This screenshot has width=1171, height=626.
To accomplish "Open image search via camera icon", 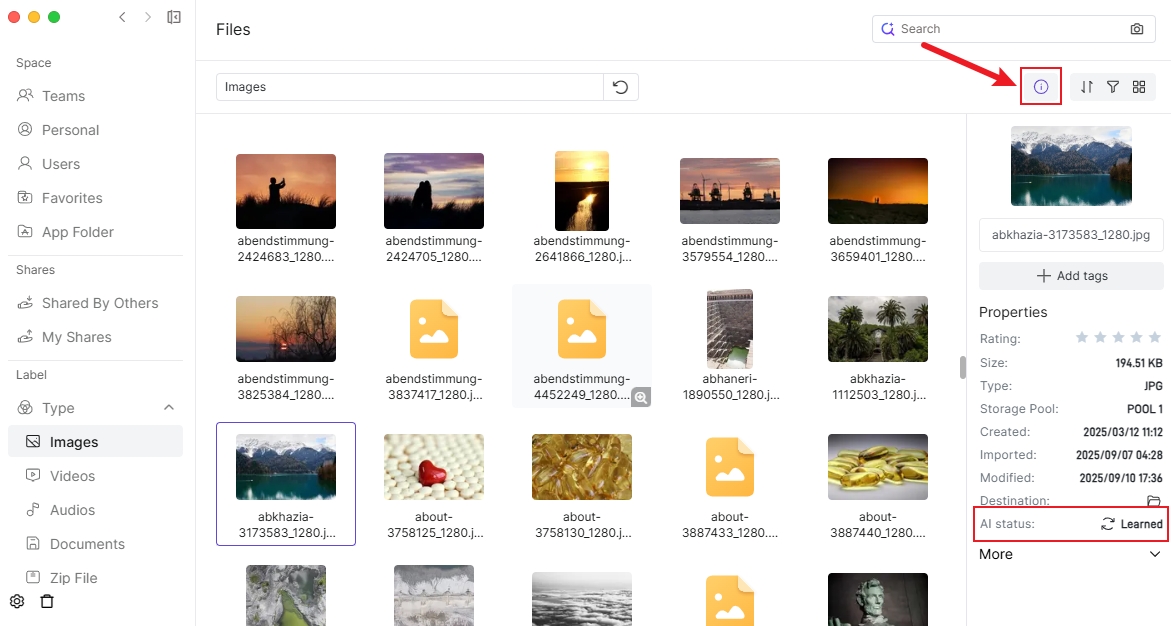I will [1137, 29].
